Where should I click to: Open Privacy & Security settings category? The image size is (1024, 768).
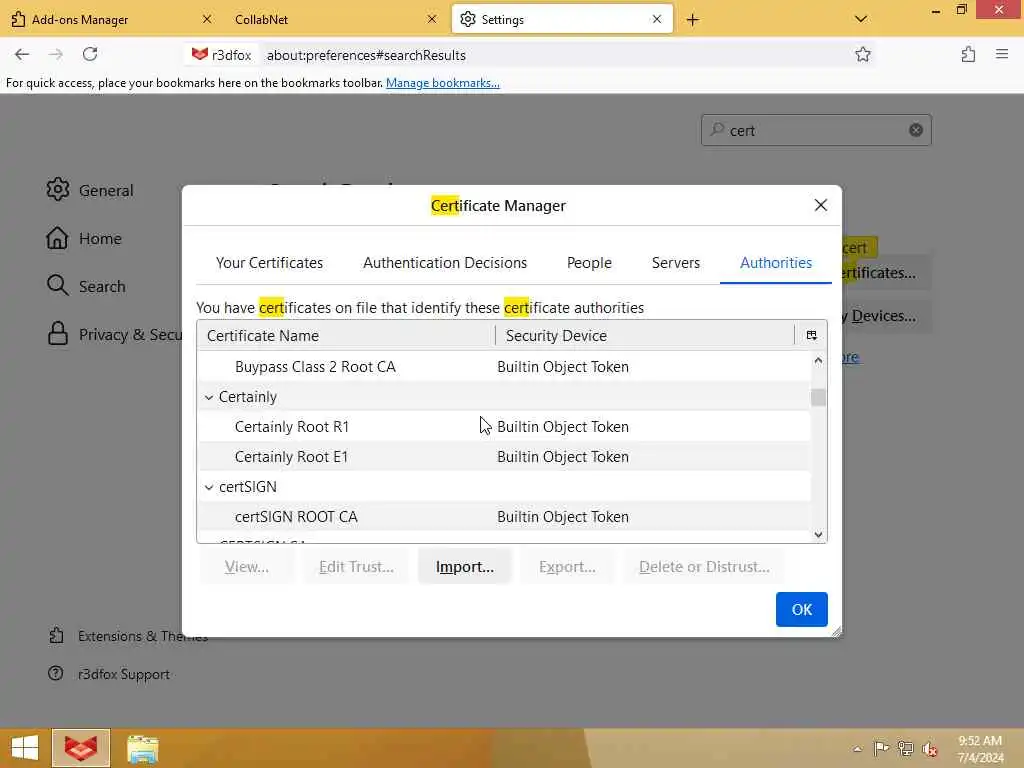pos(114,334)
